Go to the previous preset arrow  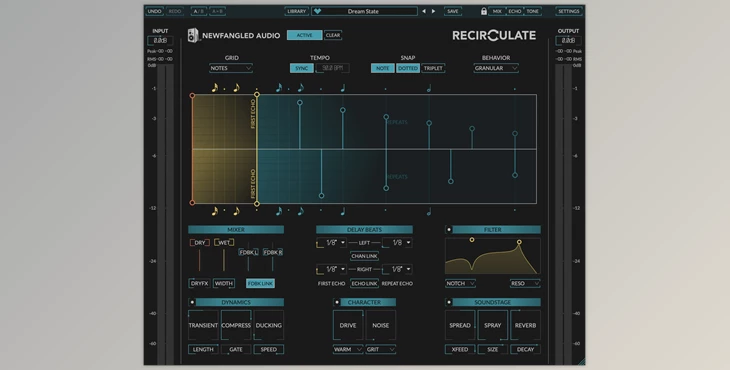[x=424, y=11]
